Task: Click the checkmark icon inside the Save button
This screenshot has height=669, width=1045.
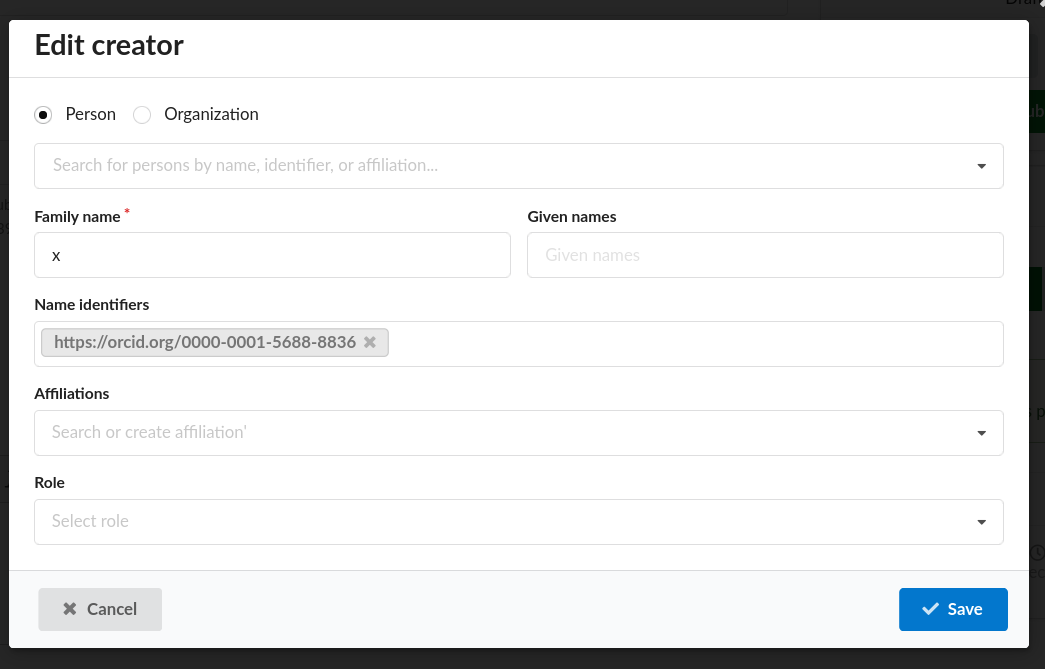Action: pyautogui.click(x=931, y=608)
